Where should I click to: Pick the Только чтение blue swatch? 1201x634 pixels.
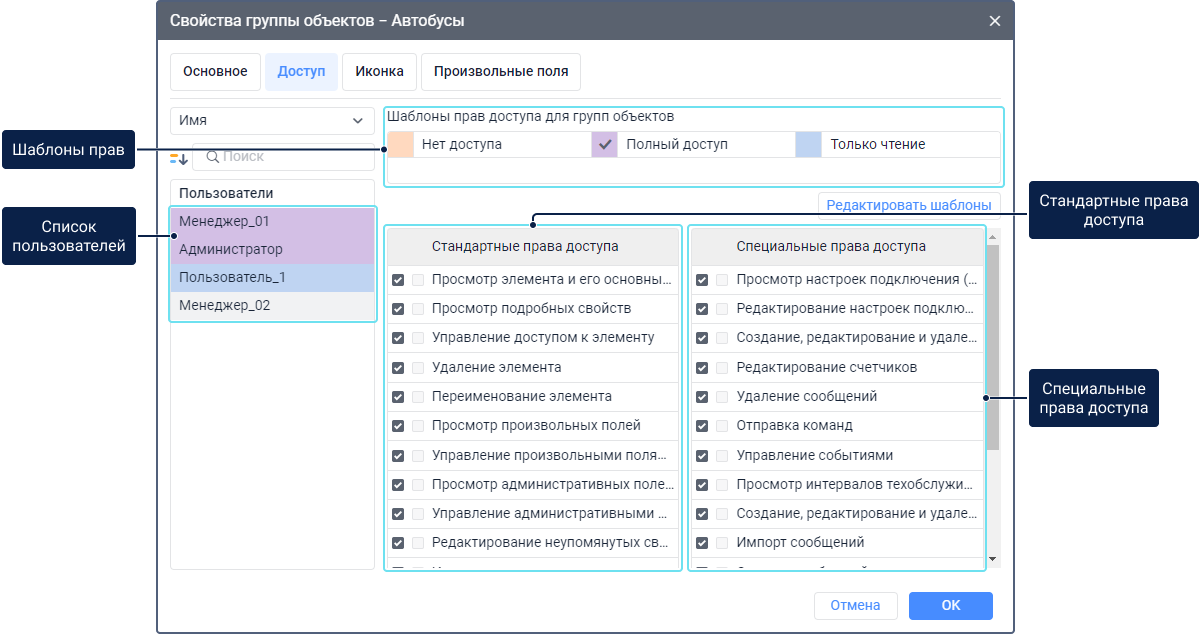pos(808,145)
